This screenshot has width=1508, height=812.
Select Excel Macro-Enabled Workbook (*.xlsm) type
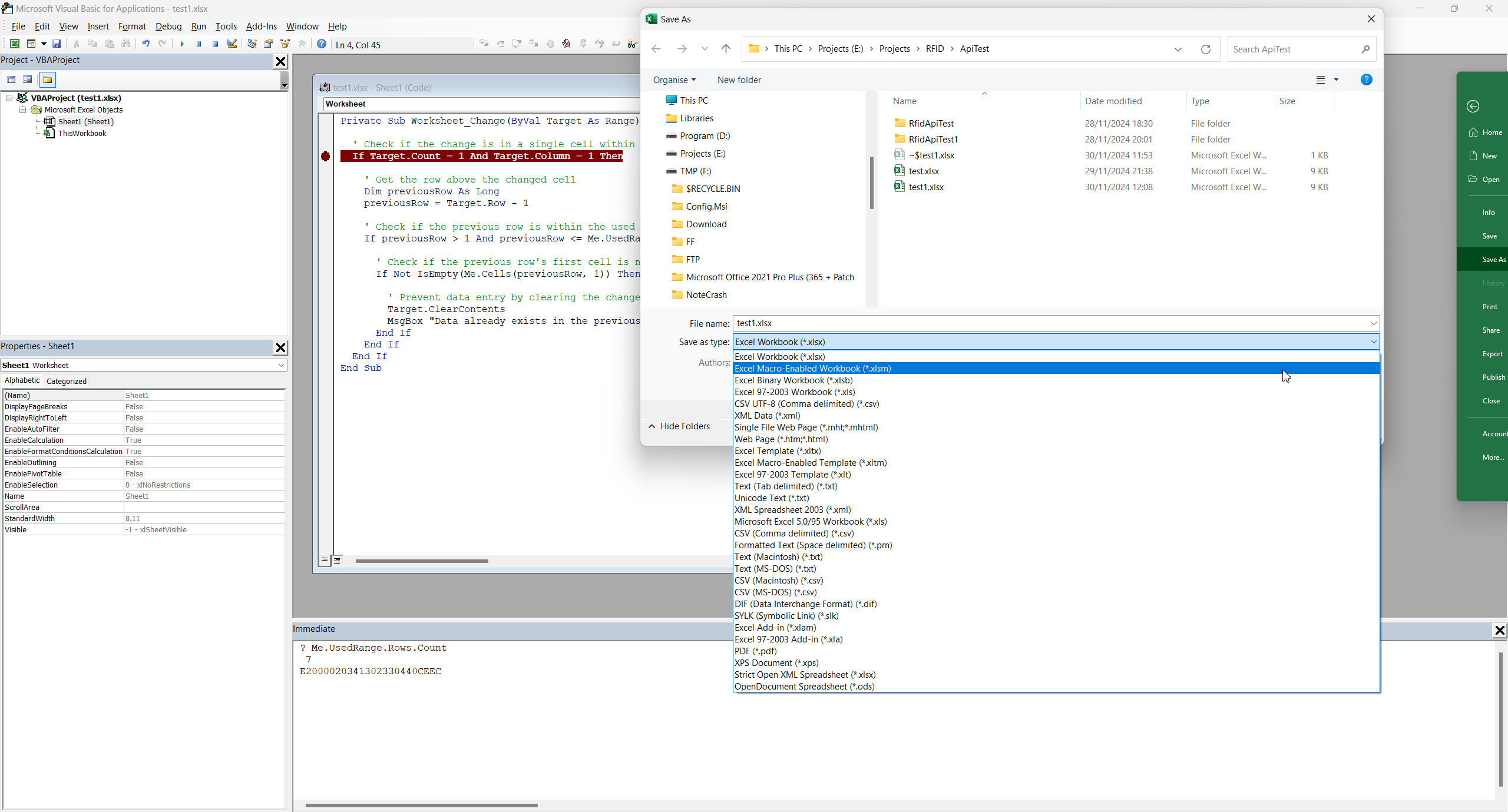click(x=812, y=368)
